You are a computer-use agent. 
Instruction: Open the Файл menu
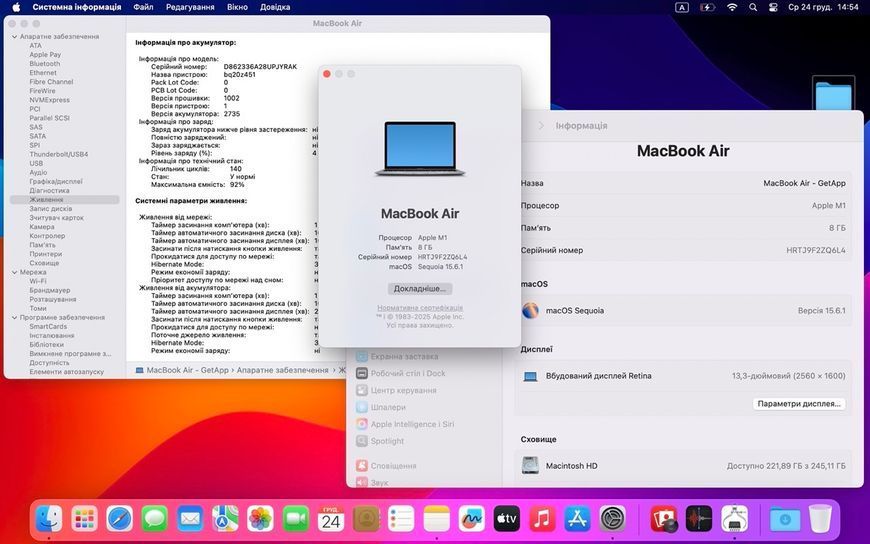pos(143,7)
